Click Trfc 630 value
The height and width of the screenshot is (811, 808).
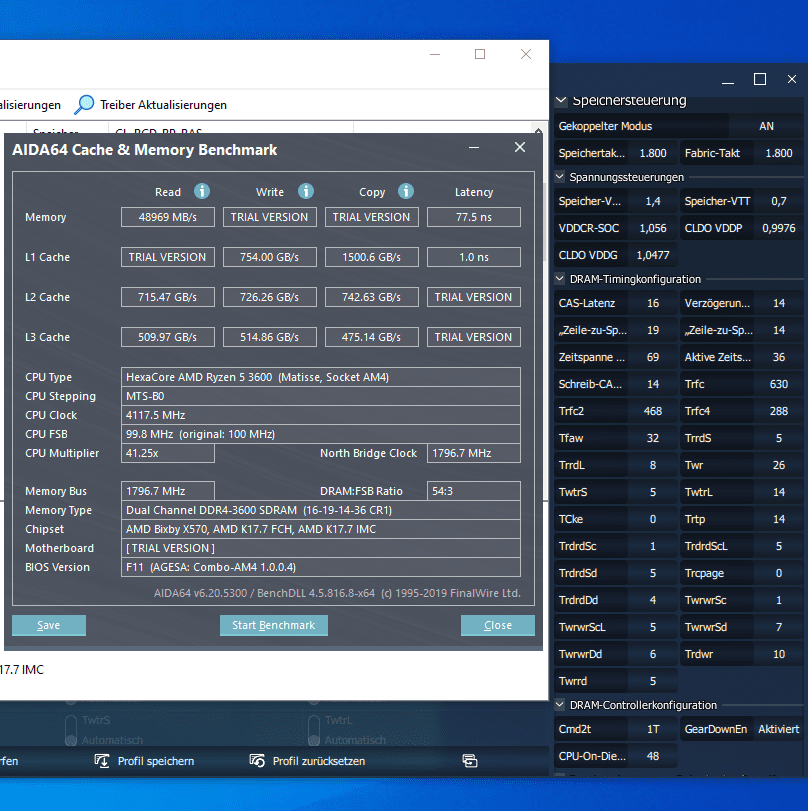(779, 384)
